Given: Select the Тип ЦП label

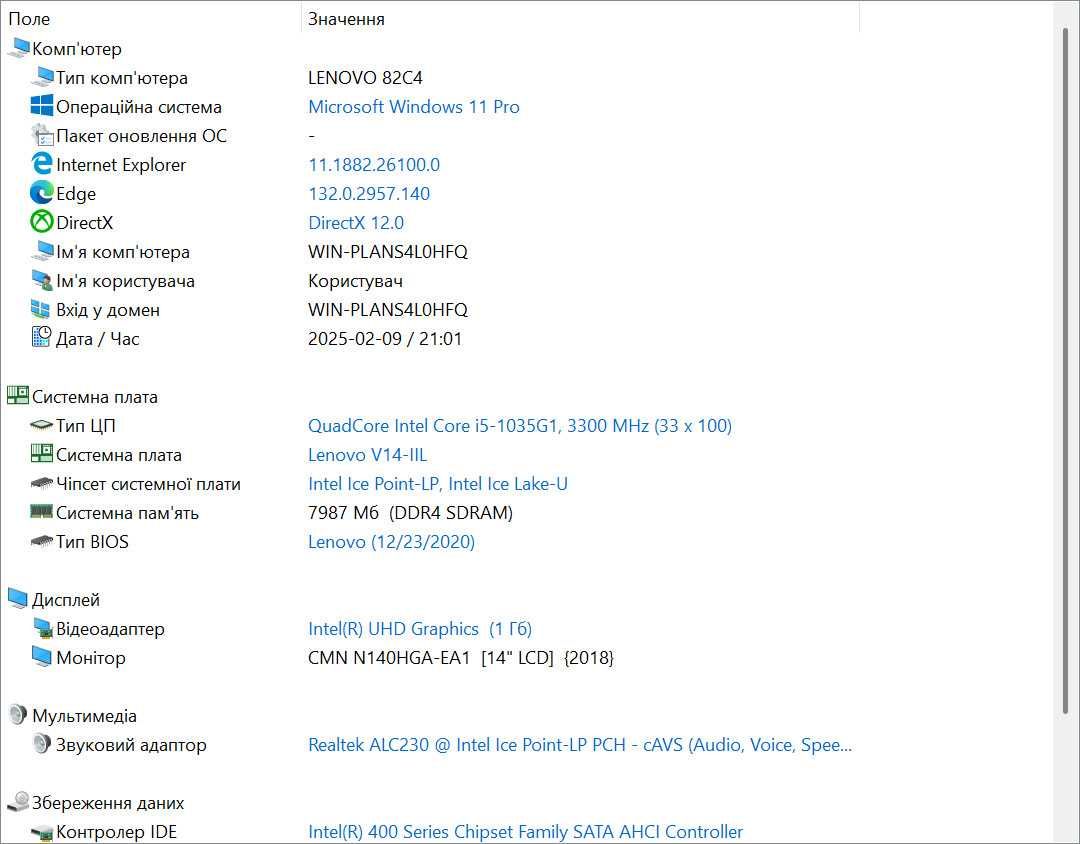Looking at the screenshot, I should (85, 426).
